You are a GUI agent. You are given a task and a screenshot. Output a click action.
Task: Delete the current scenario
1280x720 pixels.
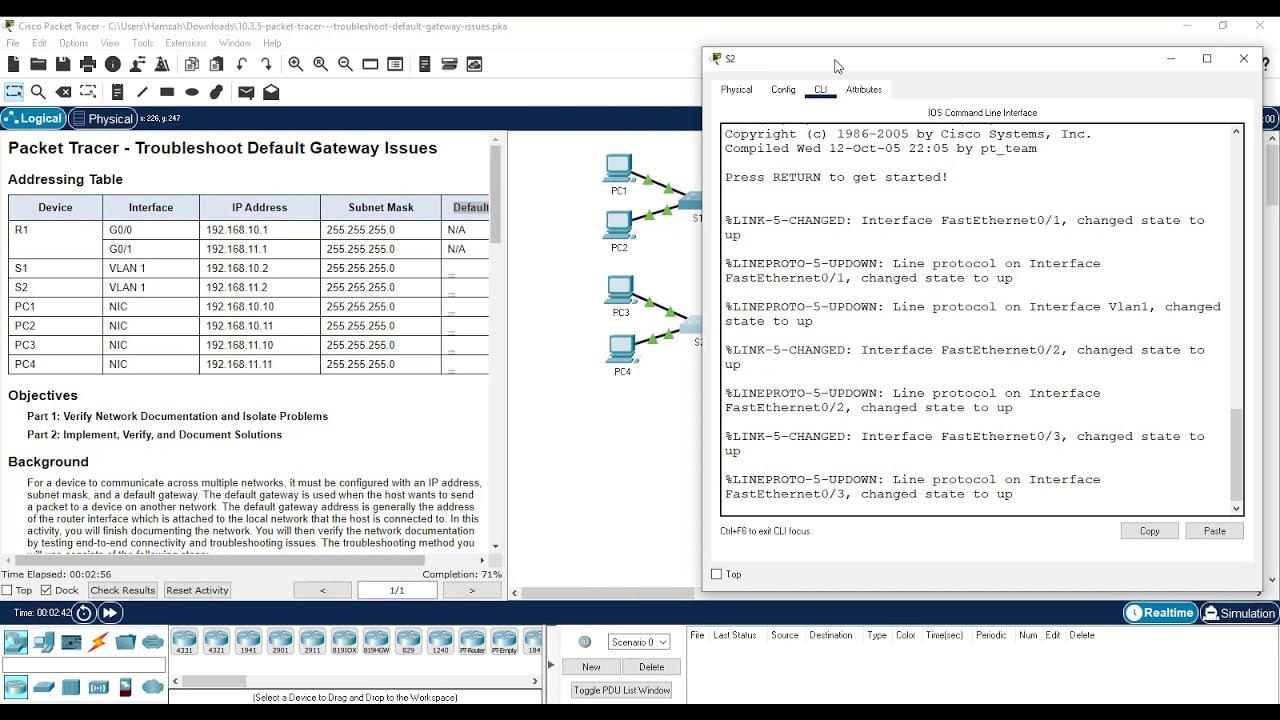click(x=652, y=667)
